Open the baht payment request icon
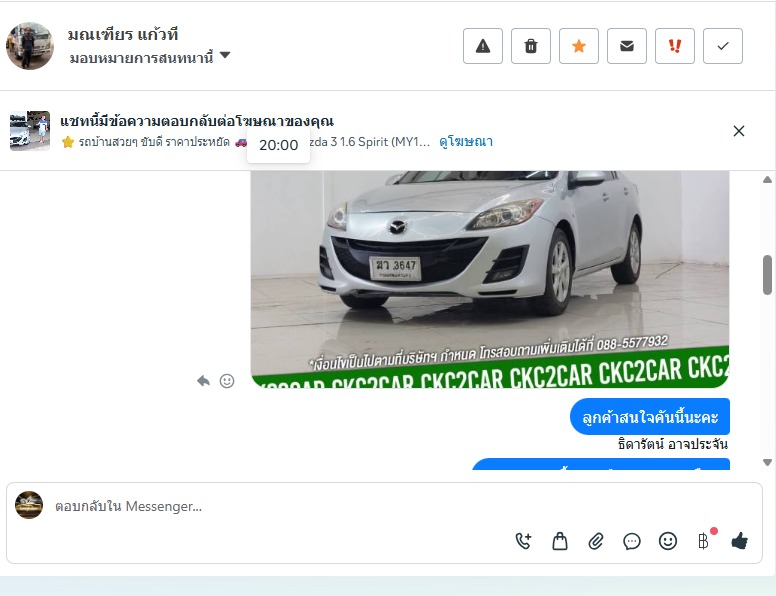The image size is (776, 596). 704,541
